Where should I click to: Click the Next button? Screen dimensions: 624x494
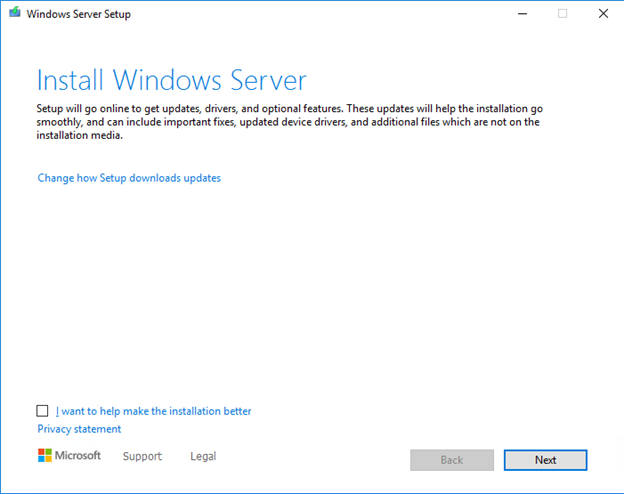point(545,460)
